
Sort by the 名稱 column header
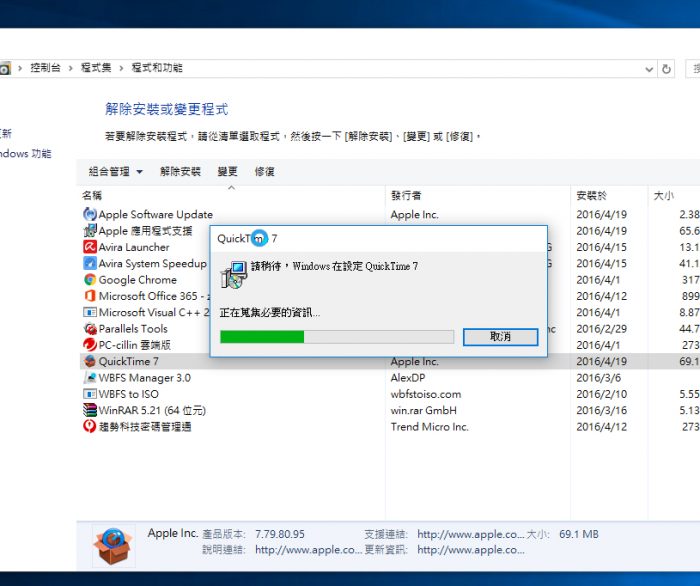tap(92, 195)
